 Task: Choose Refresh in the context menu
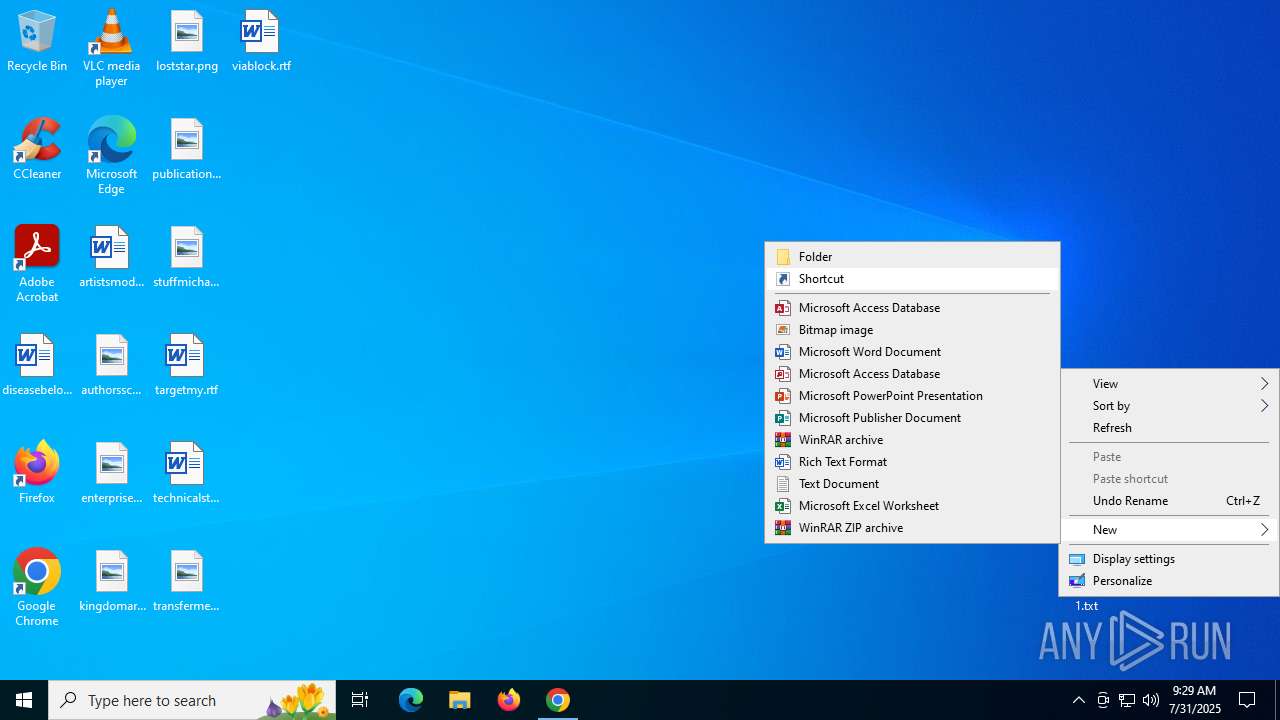(1169, 428)
